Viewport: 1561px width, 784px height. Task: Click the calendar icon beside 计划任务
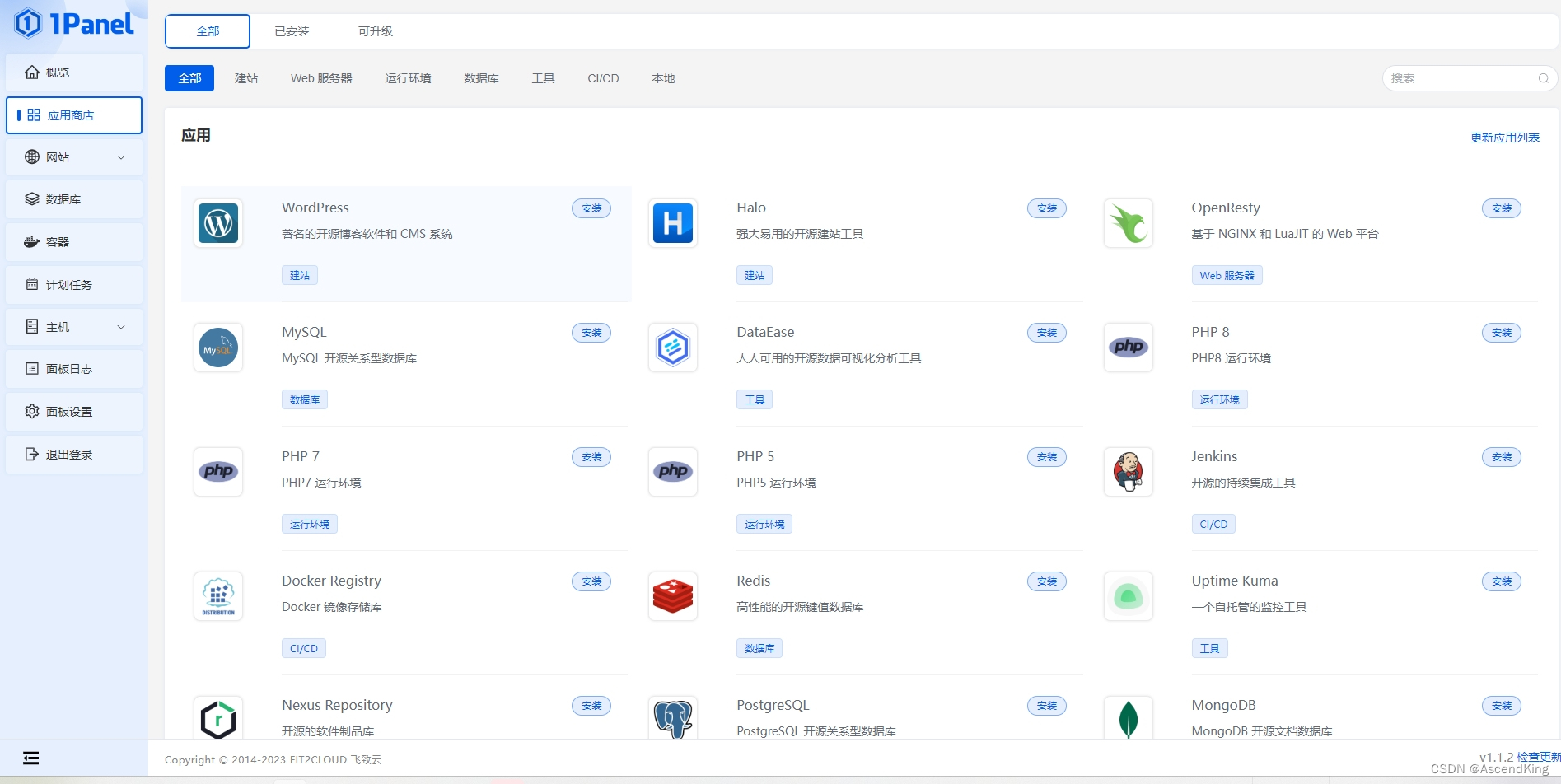click(x=32, y=284)
